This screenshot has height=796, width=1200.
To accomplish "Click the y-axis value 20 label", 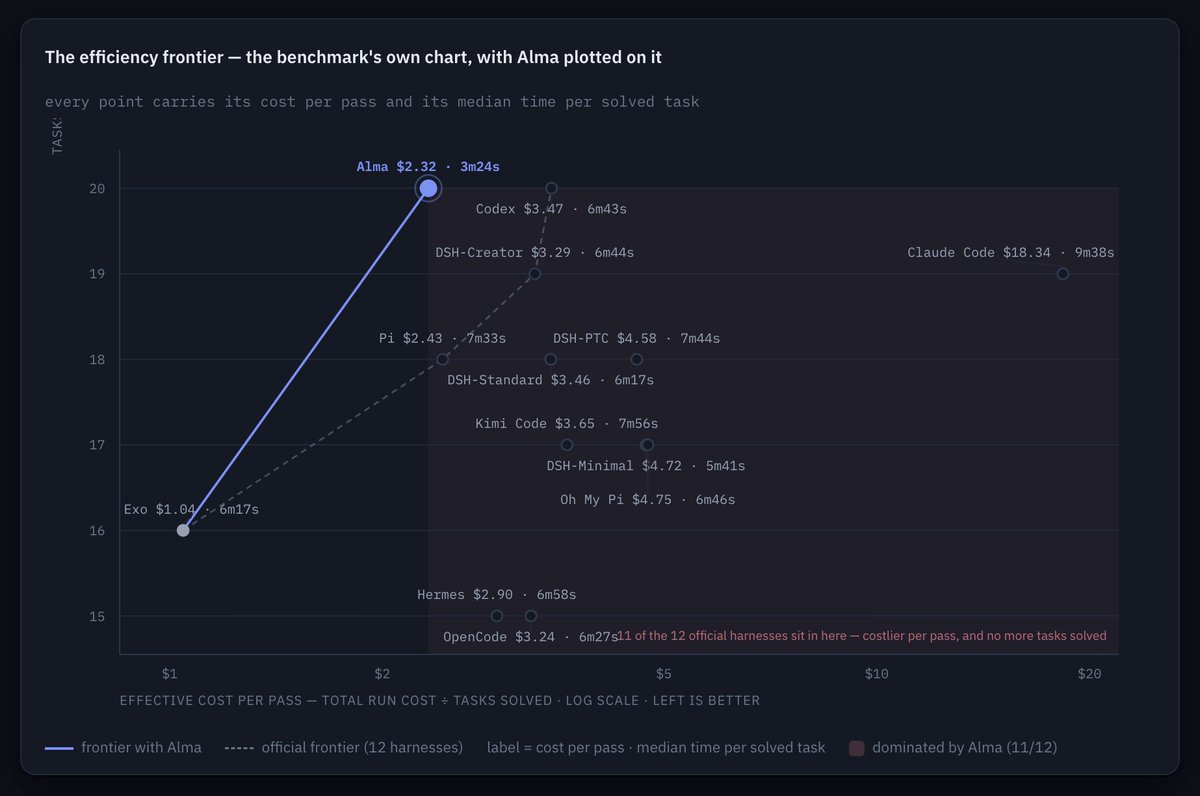I will click(97, 188).
